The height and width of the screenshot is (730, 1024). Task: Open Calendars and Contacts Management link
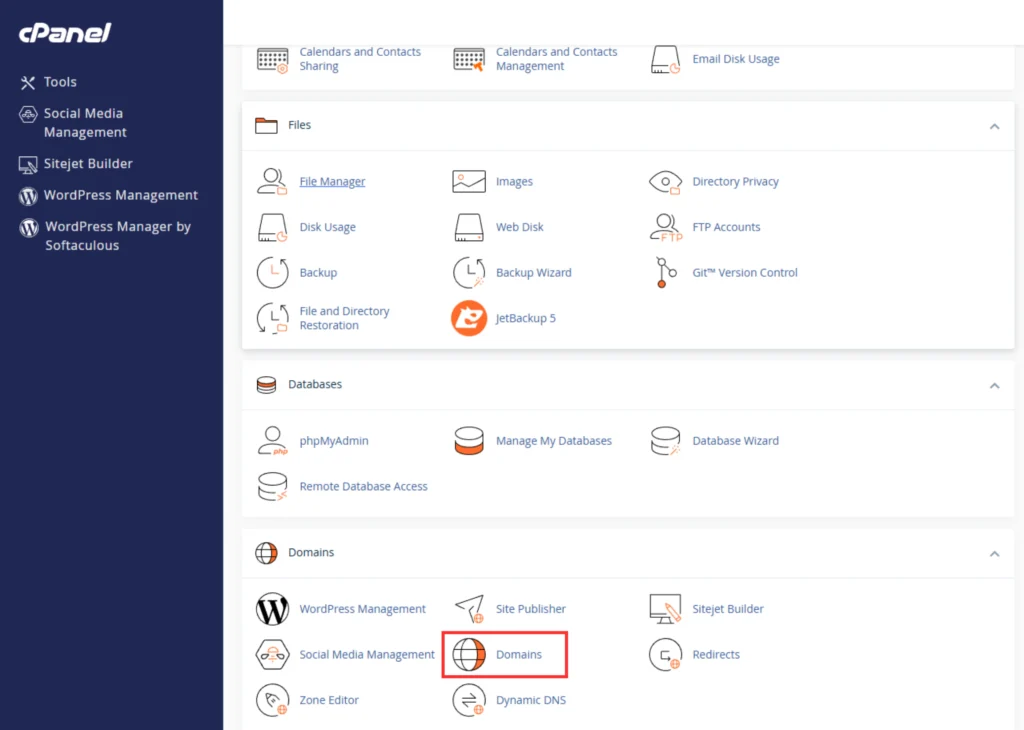556,59
